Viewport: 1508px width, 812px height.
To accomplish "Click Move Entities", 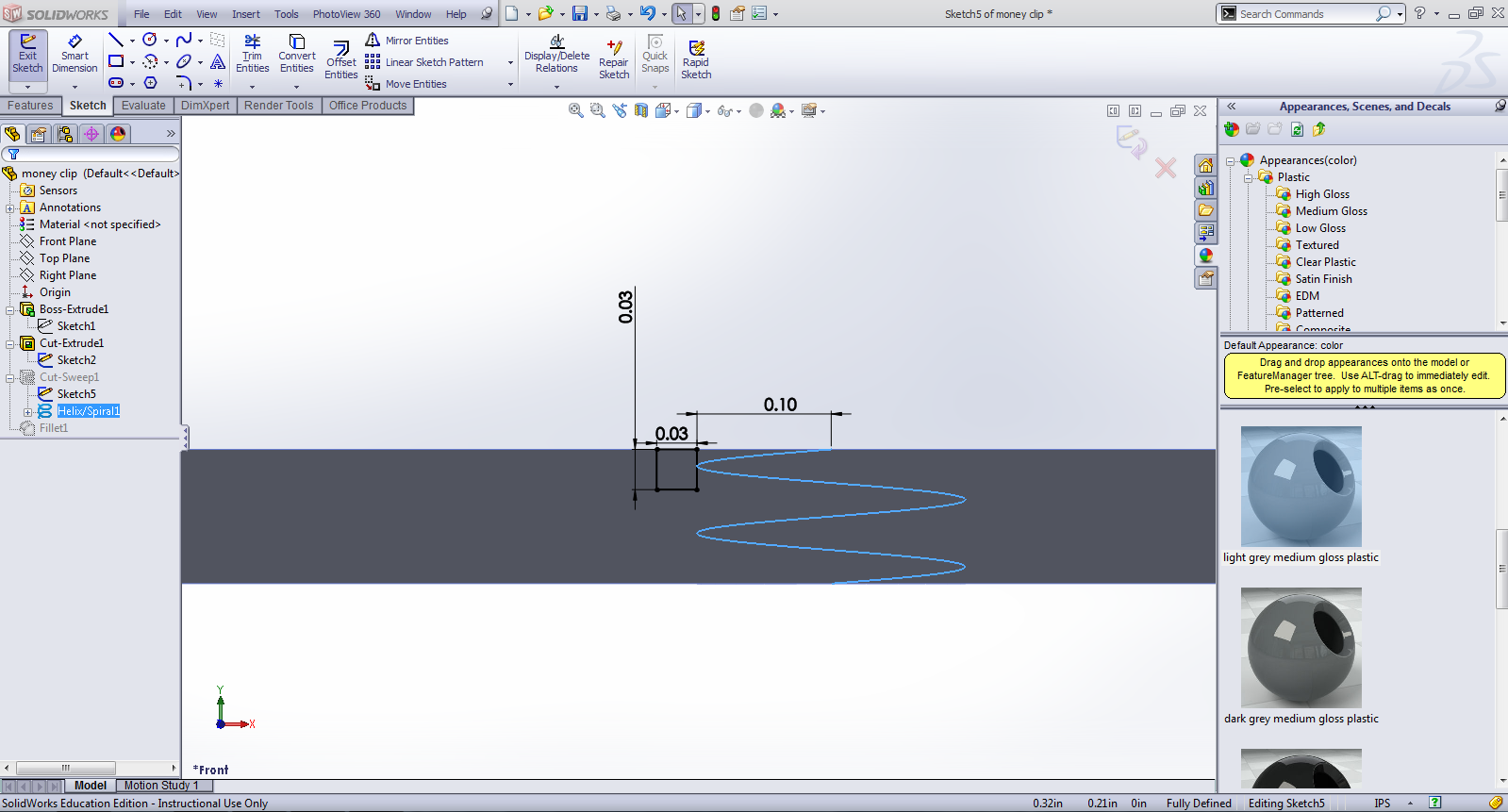I will 406,84.
